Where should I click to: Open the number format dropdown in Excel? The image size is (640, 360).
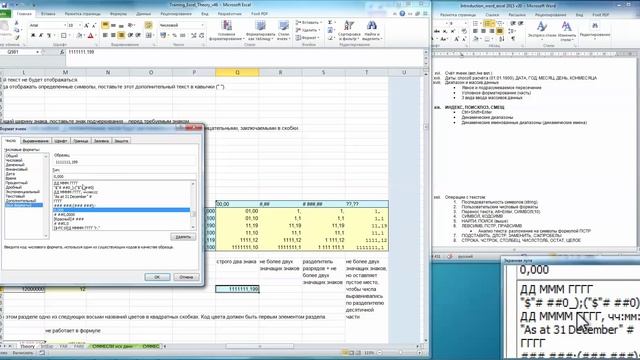(202, 25)
